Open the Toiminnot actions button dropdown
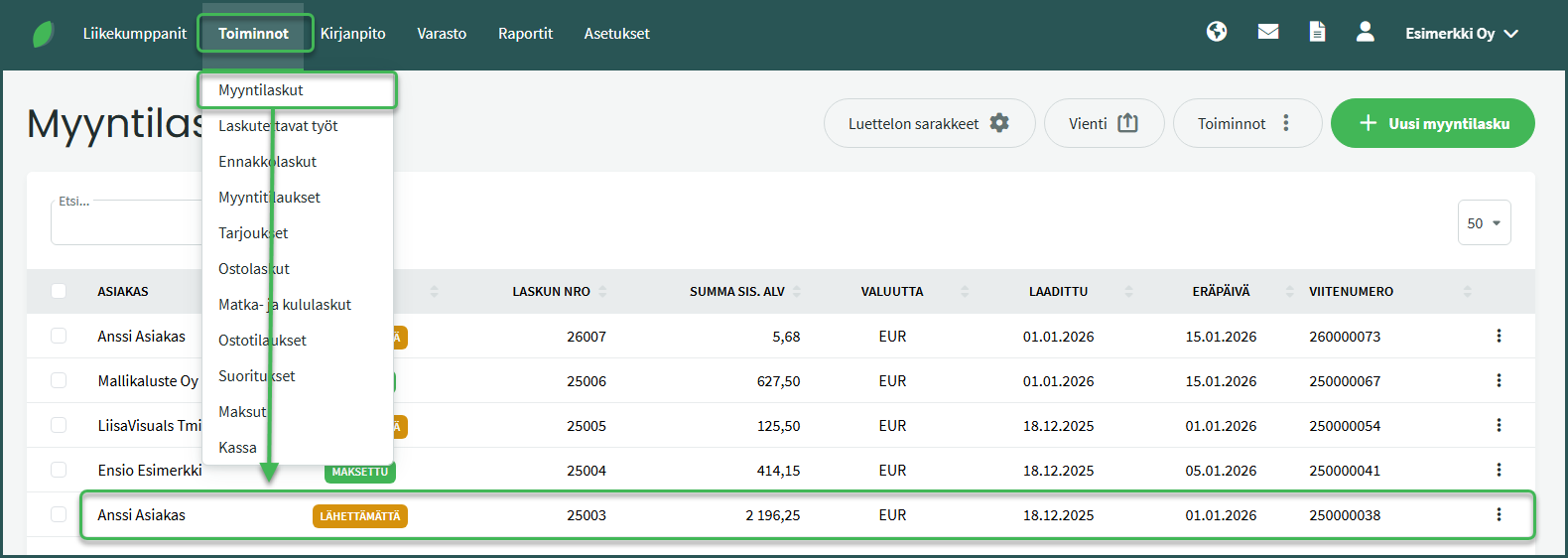The height and width of the screenshot is (558, 1568). (x=1246, y=124)
